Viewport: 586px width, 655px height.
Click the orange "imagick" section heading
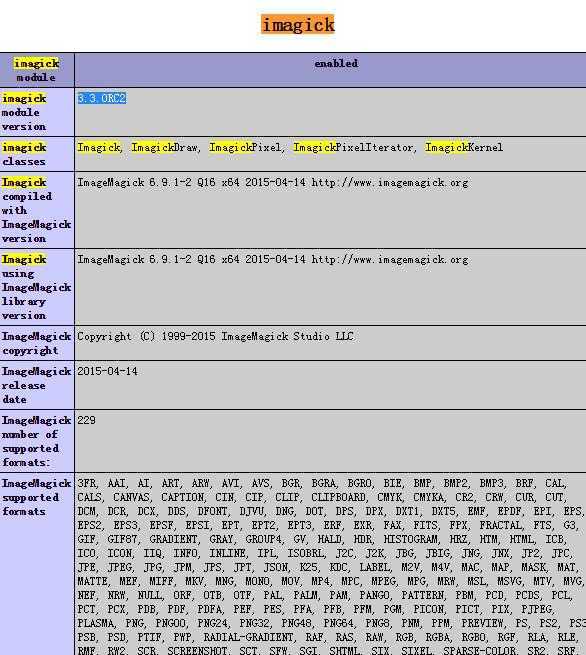tap(298, 24)
